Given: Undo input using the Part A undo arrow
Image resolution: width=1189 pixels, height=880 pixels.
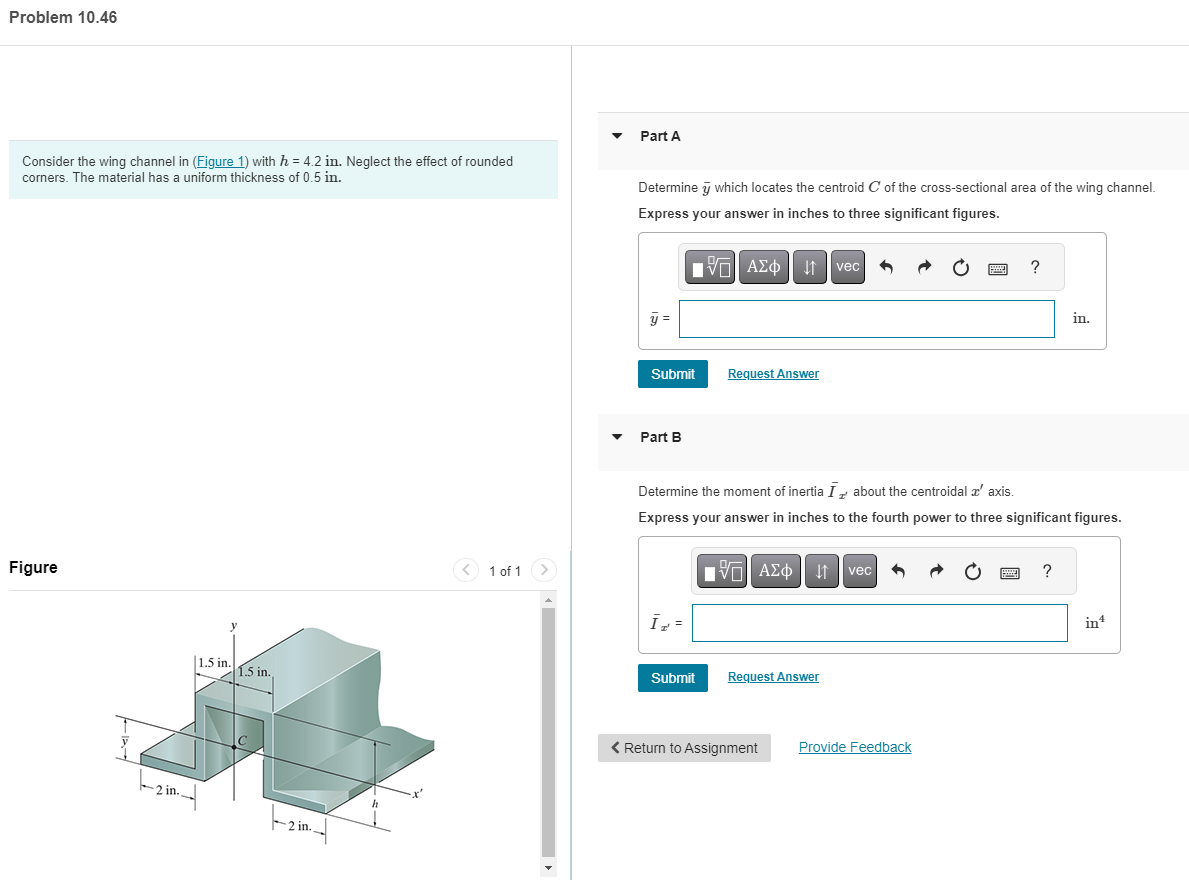Looking at the screenshot, I should pos(887,267).
